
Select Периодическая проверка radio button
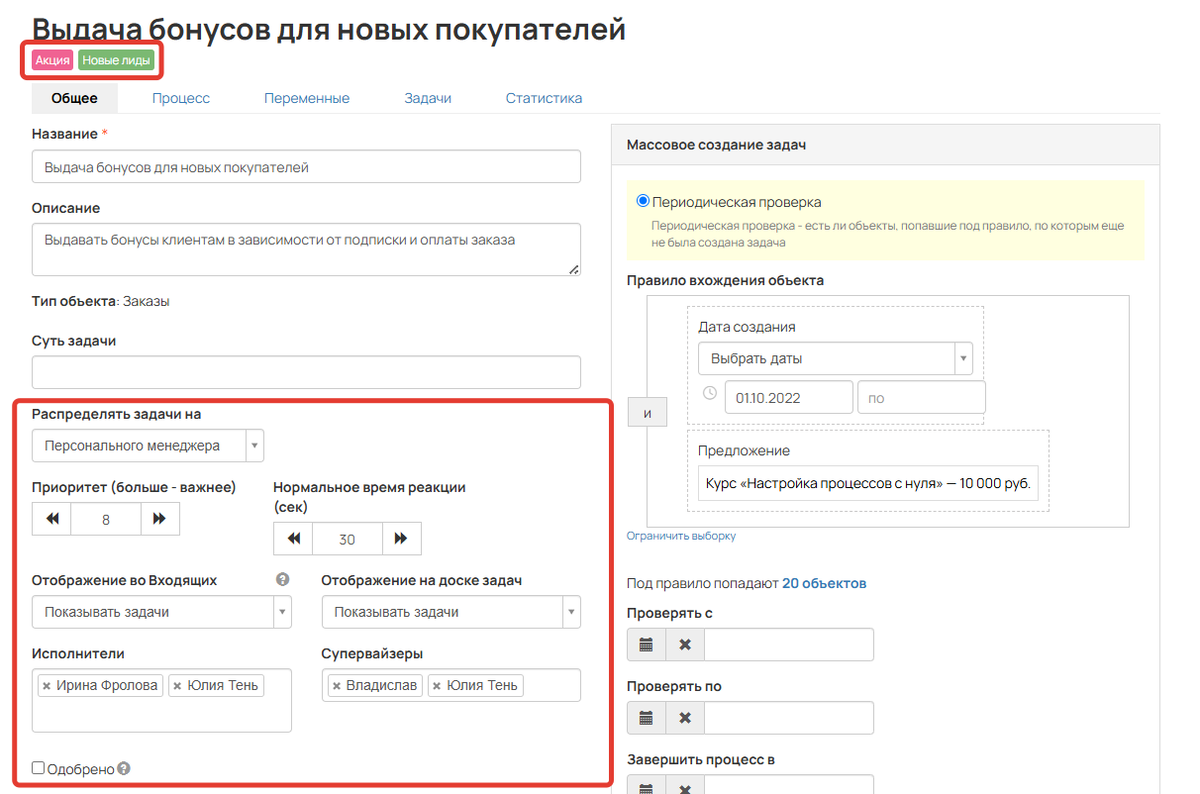tap(643, 201)
